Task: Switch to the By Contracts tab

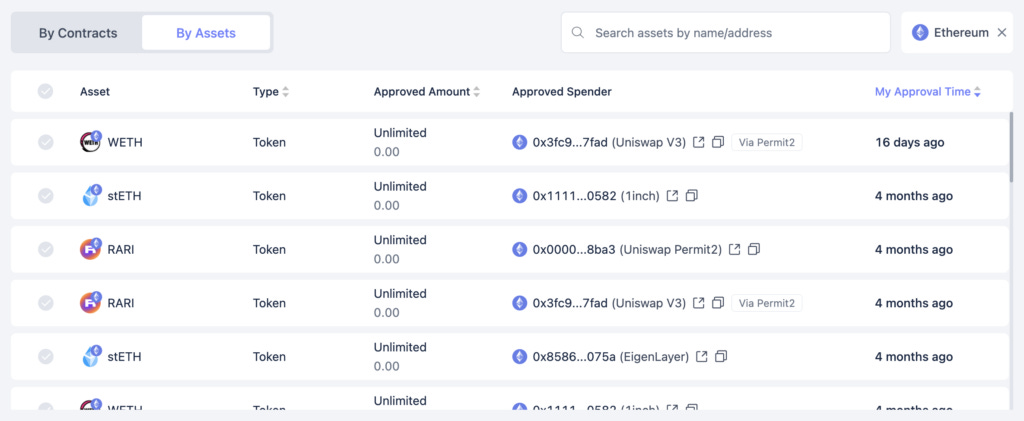Action: tap(78, 33)
